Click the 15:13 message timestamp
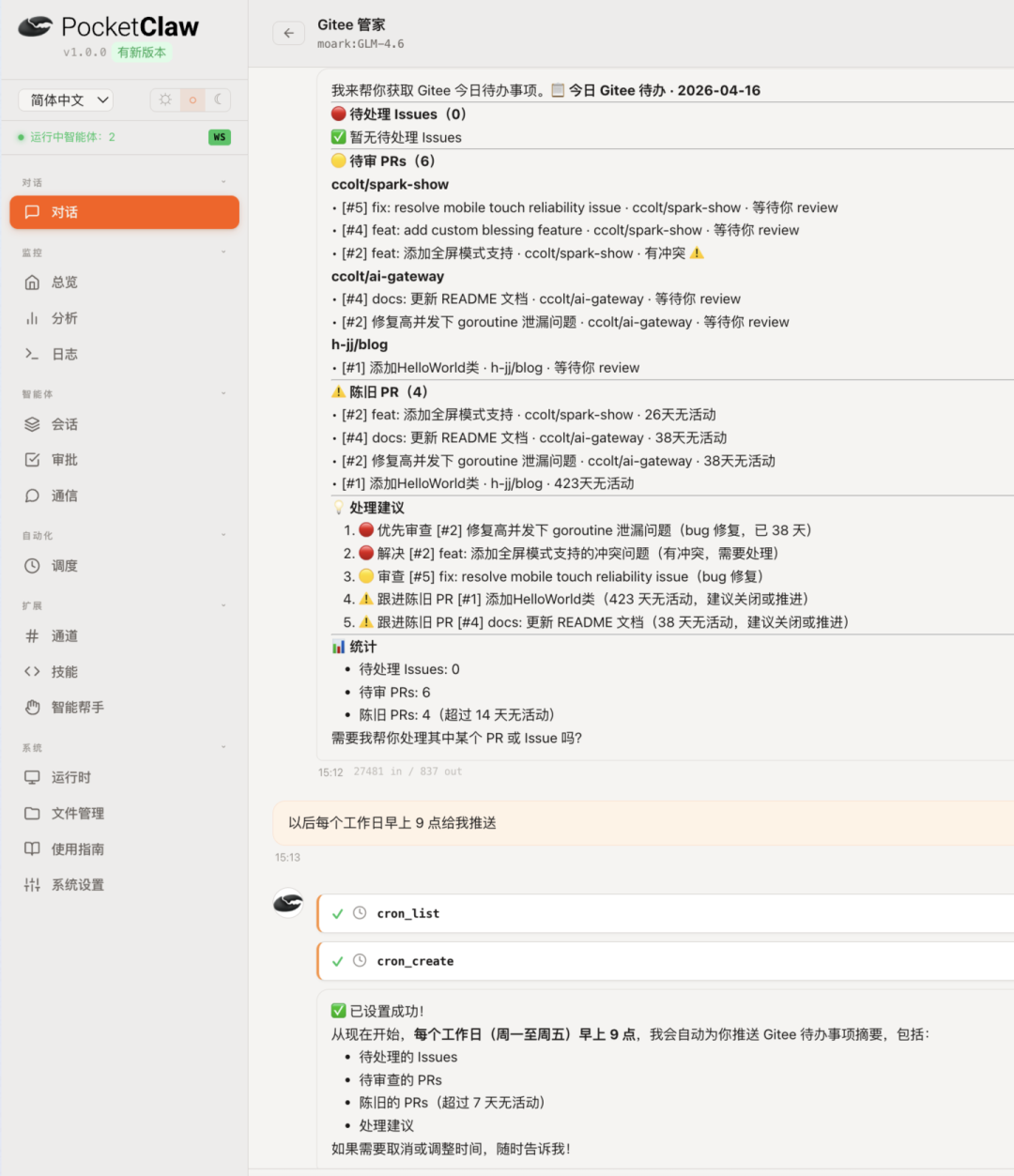The height and width of the screenshot is (1176, 1014). point(287,858)
